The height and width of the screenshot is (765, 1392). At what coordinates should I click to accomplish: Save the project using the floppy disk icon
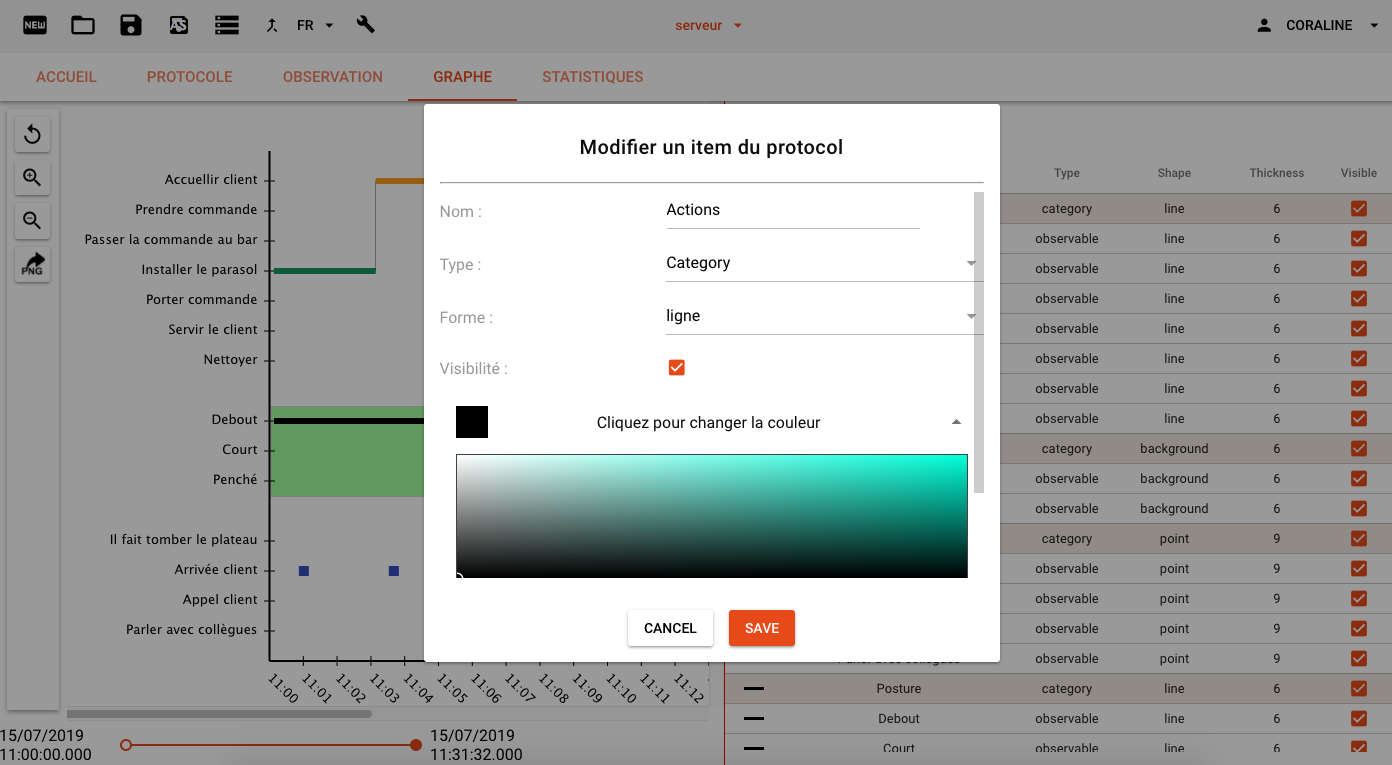tap(131, 25)
